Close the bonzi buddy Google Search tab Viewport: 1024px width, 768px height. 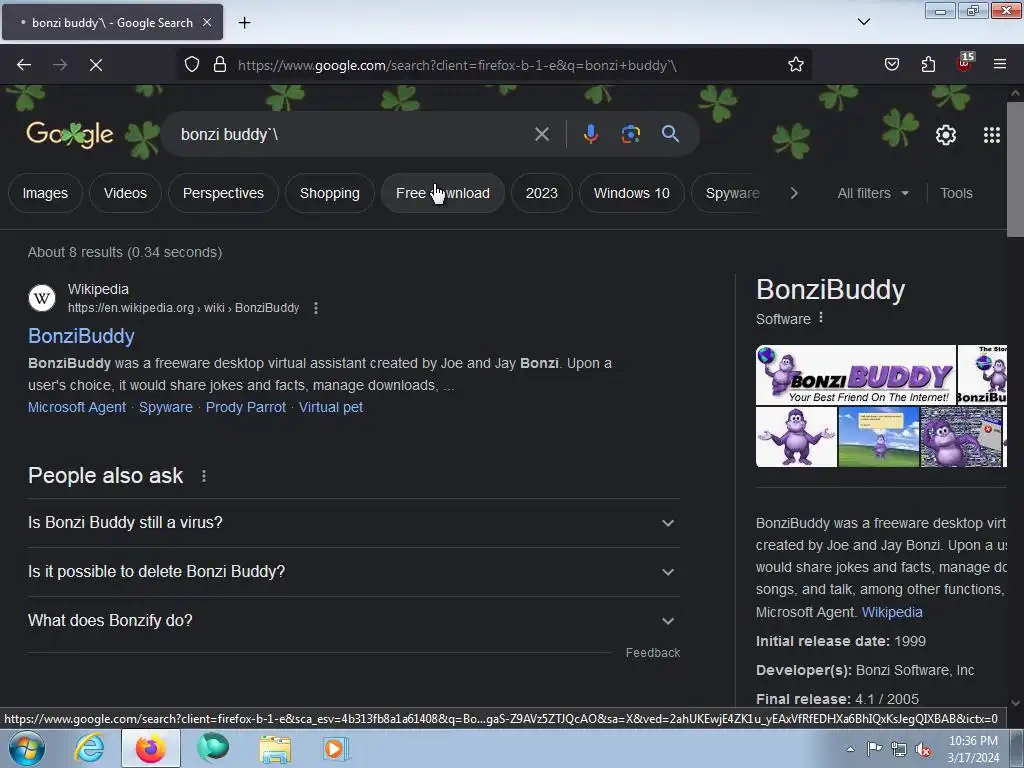pyautogui.click(x=207, y=22)
